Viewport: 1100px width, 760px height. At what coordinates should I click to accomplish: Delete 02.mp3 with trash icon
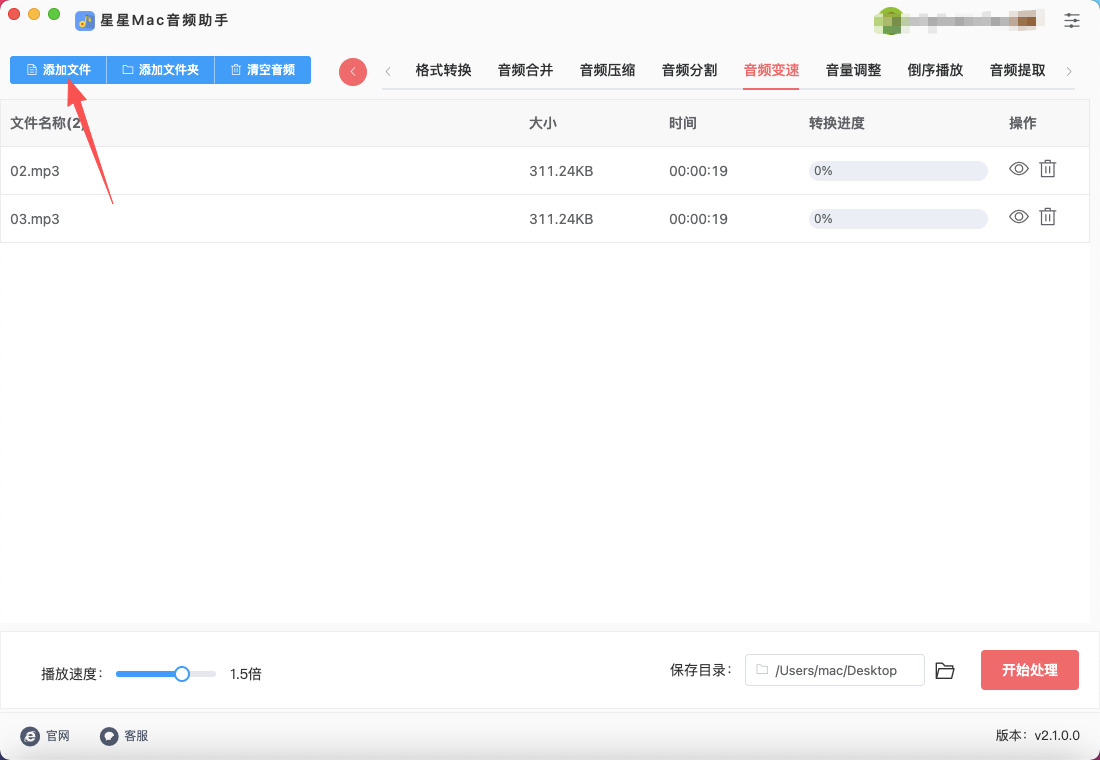1047,169
